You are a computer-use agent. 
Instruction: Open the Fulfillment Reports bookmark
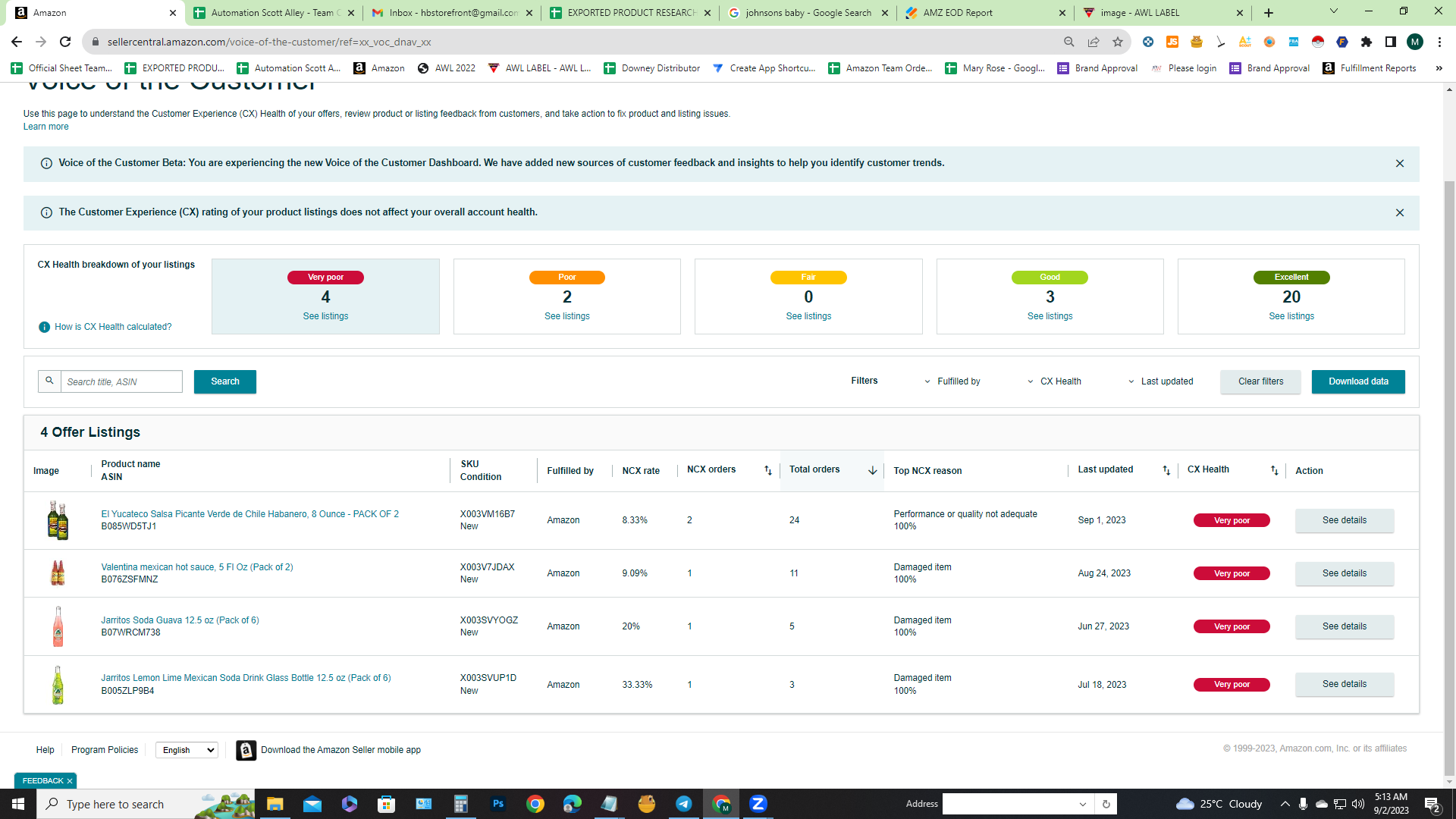point(1370,68)
